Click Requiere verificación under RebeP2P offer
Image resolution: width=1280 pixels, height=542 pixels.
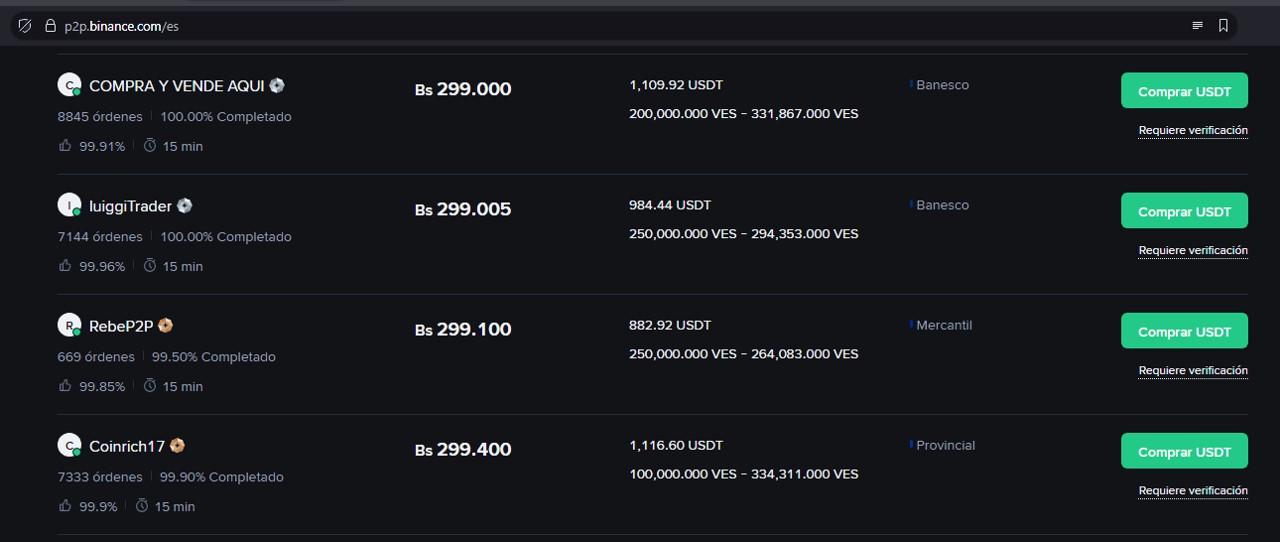point(1193,371)
